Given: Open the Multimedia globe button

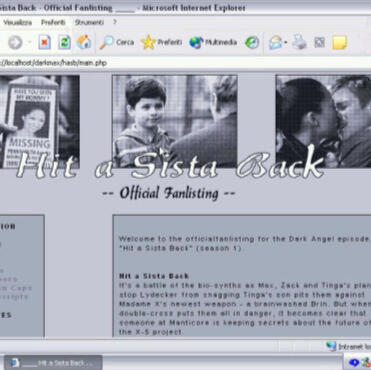Looking at the screenshot, I should click(x=213, y=42).
